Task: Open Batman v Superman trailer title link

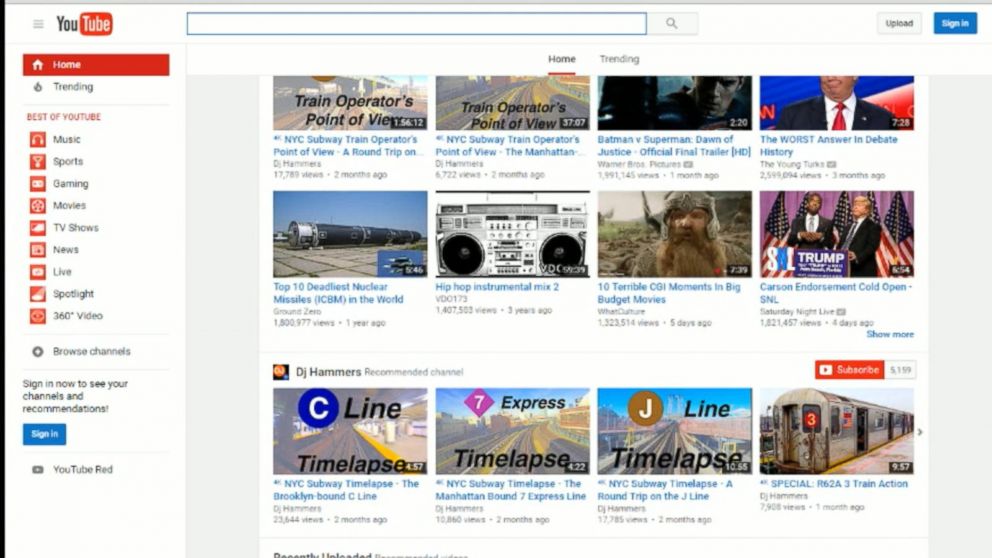Action: tap(674, 146)
